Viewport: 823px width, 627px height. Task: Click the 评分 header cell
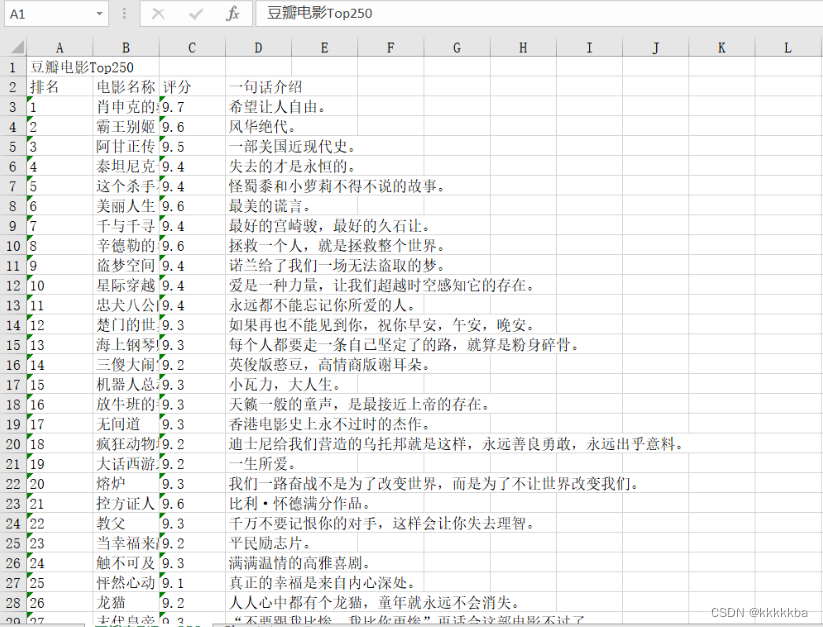click(x=192, y=87)
